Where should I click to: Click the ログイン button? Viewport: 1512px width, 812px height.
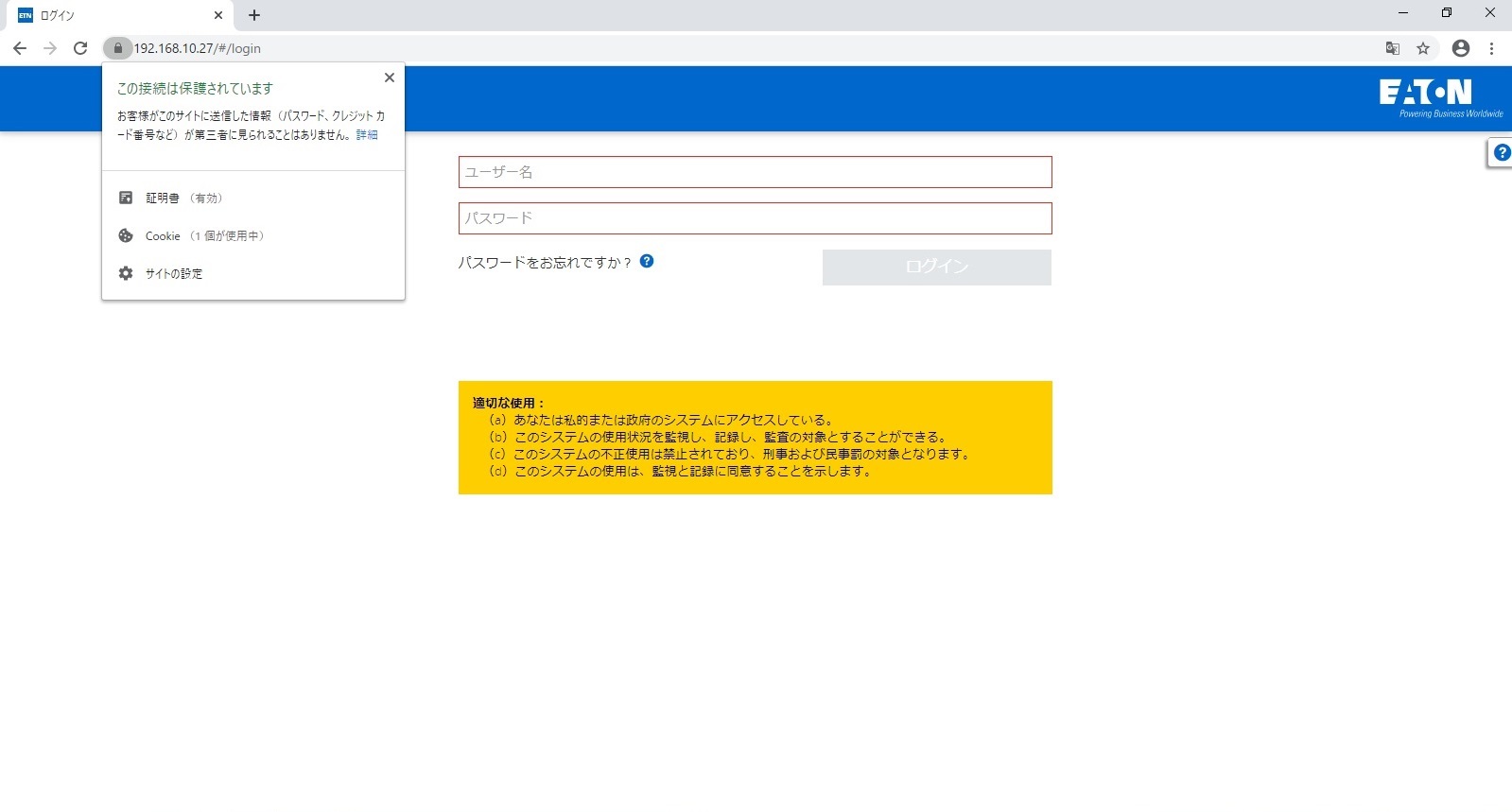pyautogui.click(x=937, y=267)
